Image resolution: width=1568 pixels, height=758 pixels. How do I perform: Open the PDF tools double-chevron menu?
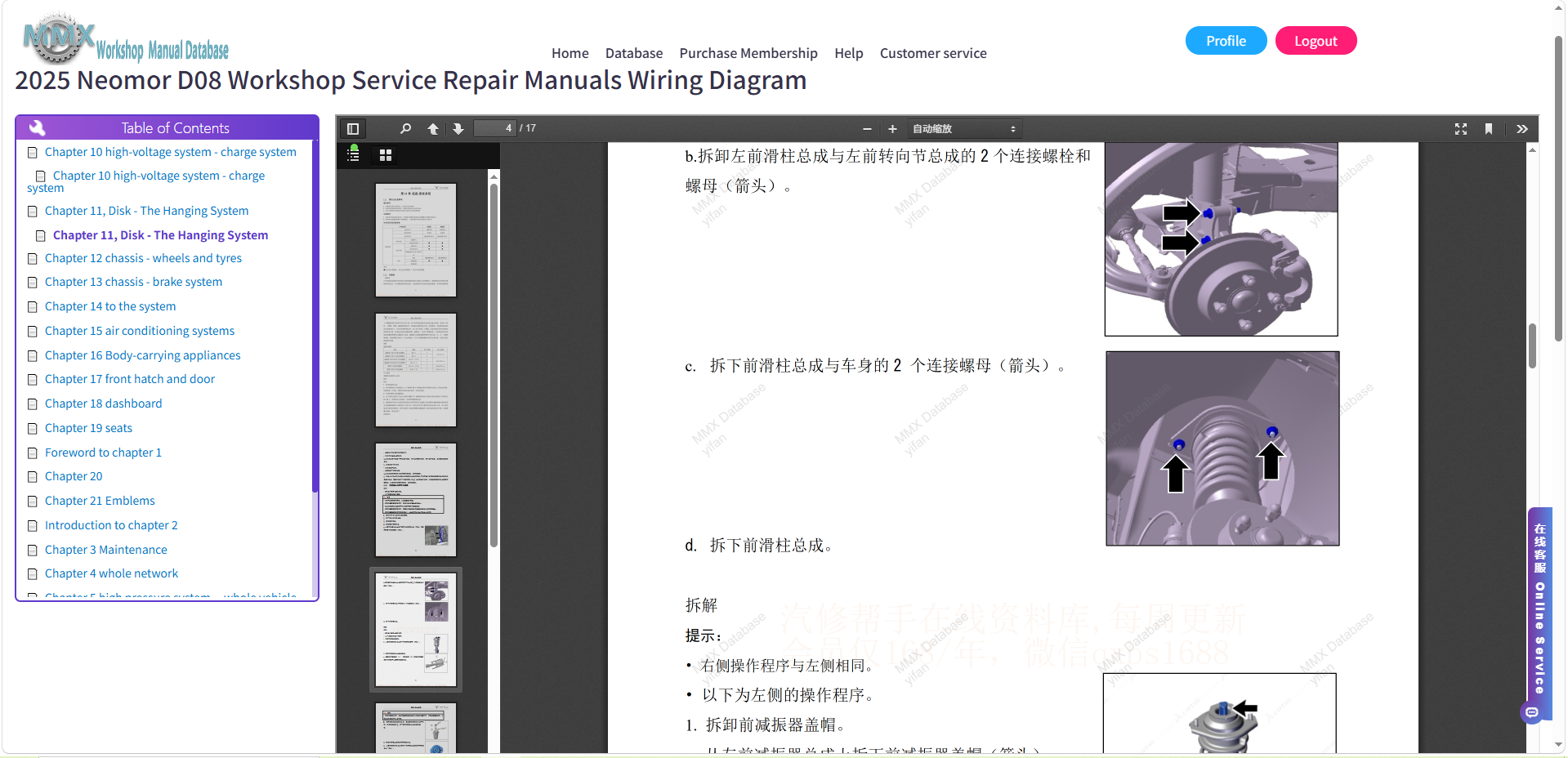tap(1522, 129)
